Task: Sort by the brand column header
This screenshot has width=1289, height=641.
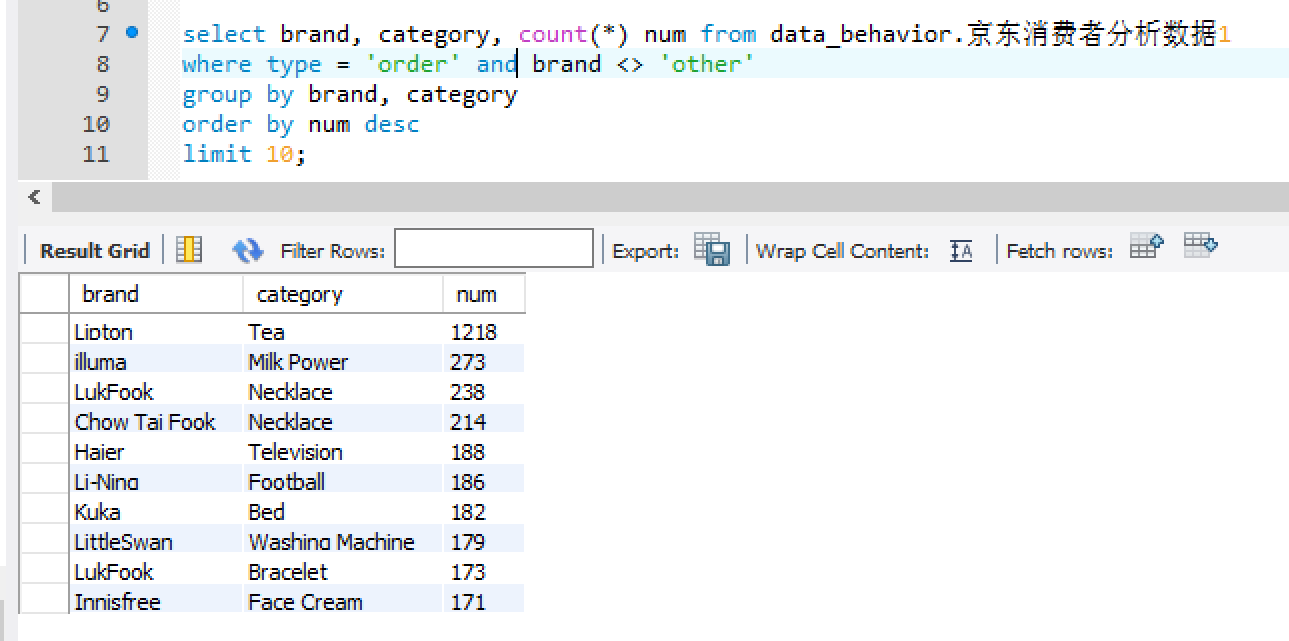Action: [x=155, y=294]
